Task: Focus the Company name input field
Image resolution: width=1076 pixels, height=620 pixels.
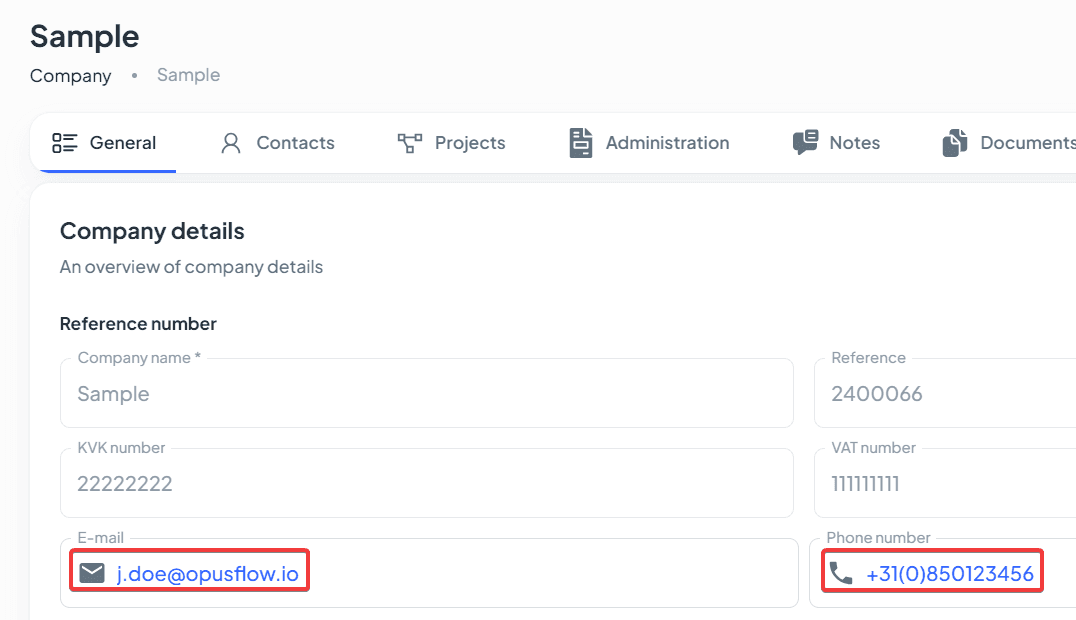Action: click(427, 394)
